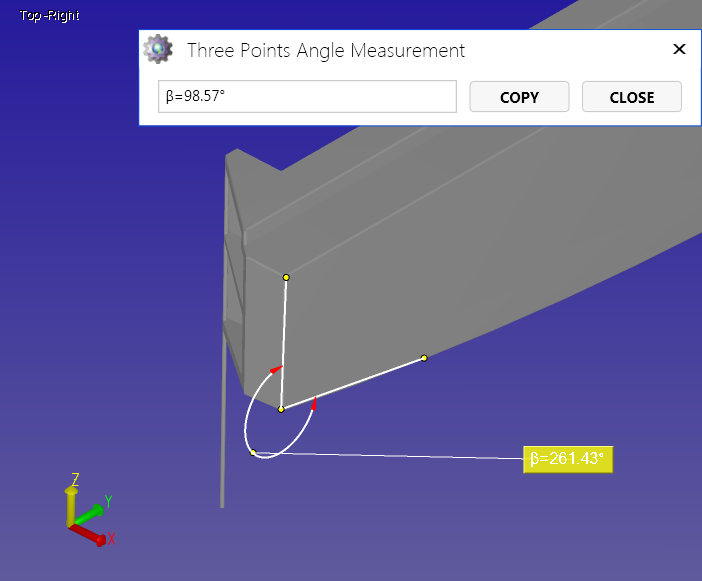Image resolution: width=702 pixels, height=581 pixels.
Task: Dismiss the dialog with the X button
Action: [679, 49]
